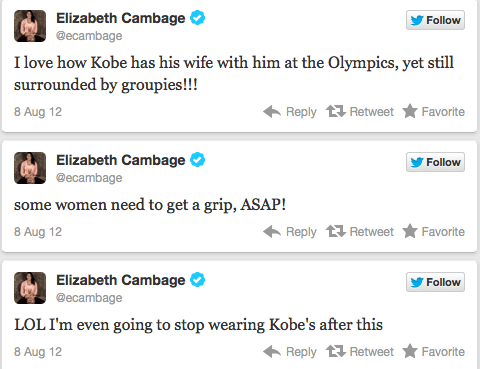
Task: Click verified badge on third tweet
Action: pyautogui.click(x=198, y=280)
